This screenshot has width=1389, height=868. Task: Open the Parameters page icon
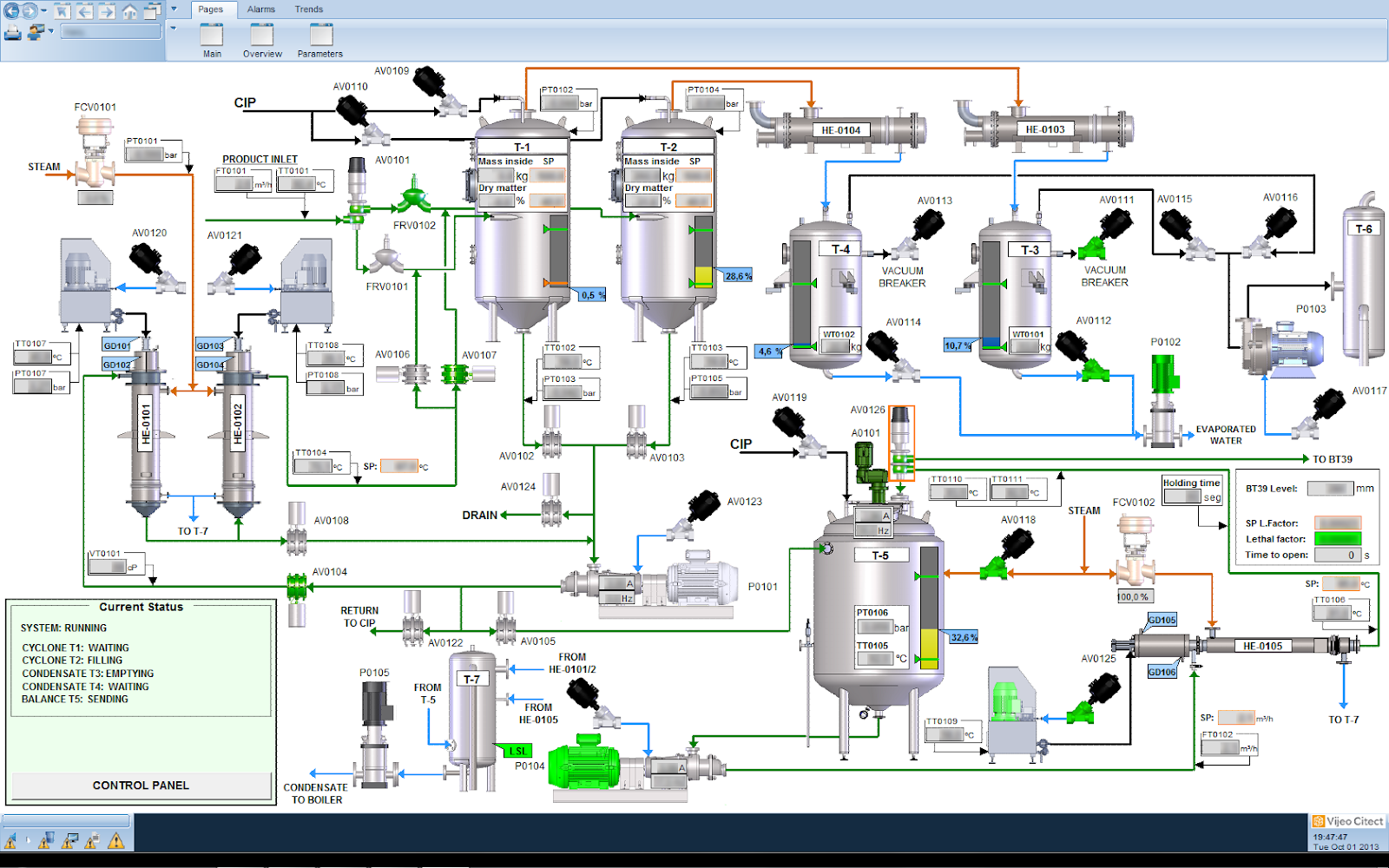pyautogui.click(x=320, y=36)
